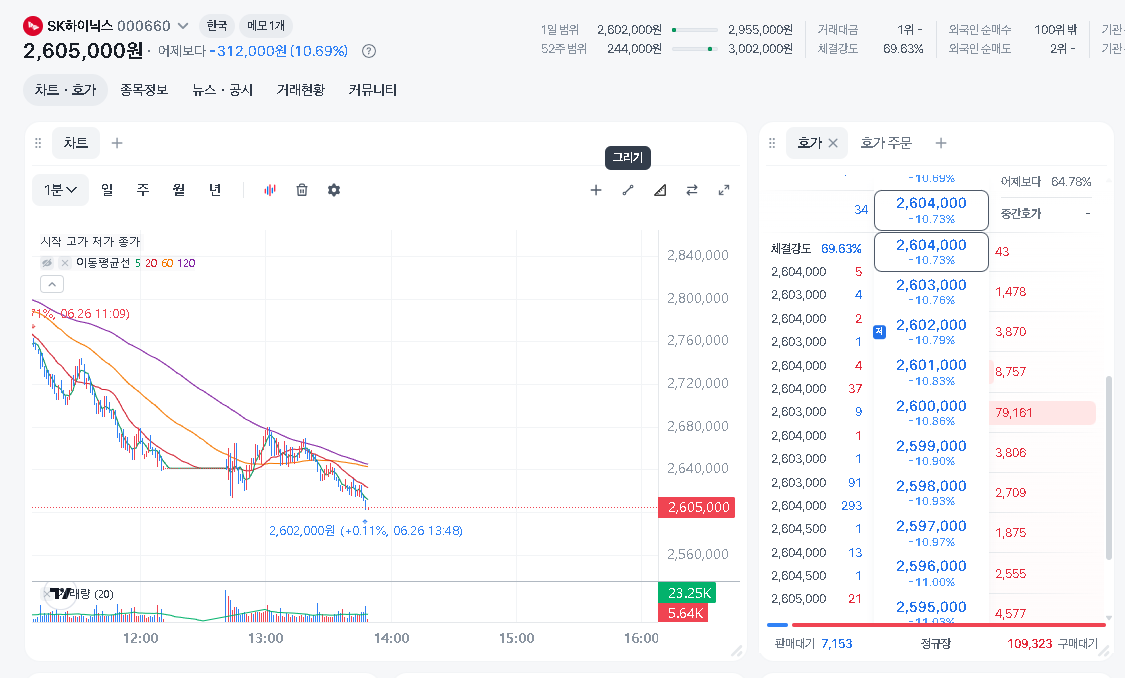Click the plus crosshair tool in chart toolbar
This screenshot has height=678, width=1125.
pyautogui.click(x=596, y=190)
